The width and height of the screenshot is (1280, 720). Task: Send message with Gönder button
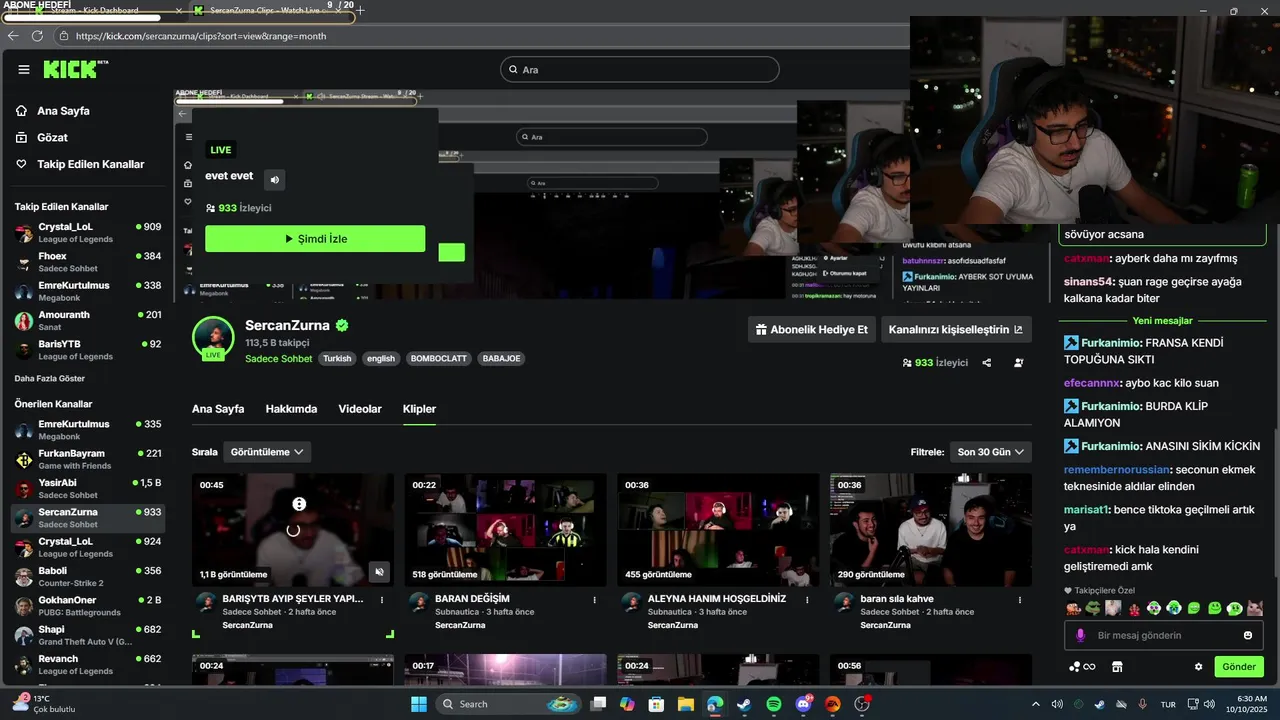coord(1239,667)
